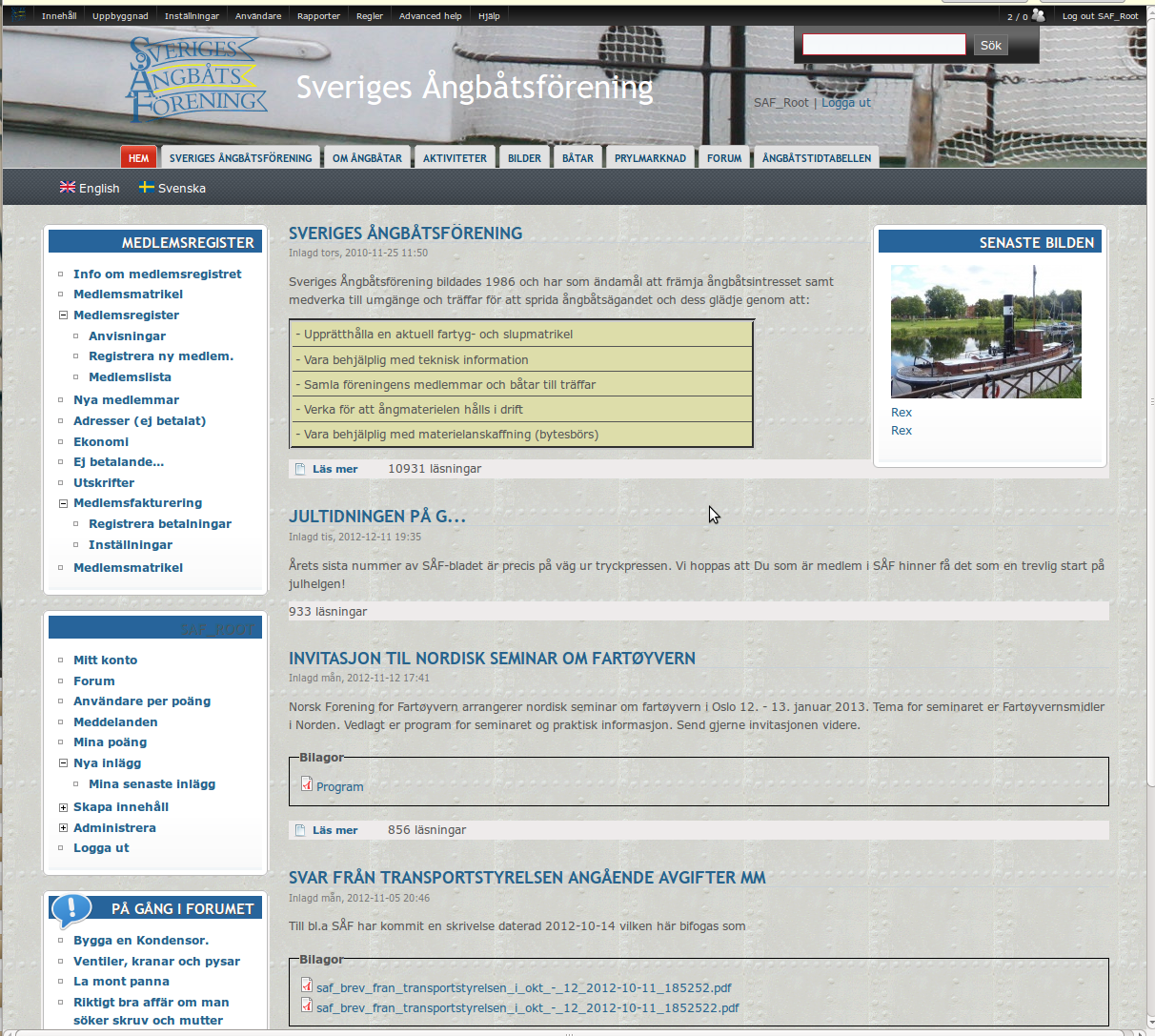This screenshot has width=1155, height=1036.
Task: Click the search text input field
Action: point(883,45)
